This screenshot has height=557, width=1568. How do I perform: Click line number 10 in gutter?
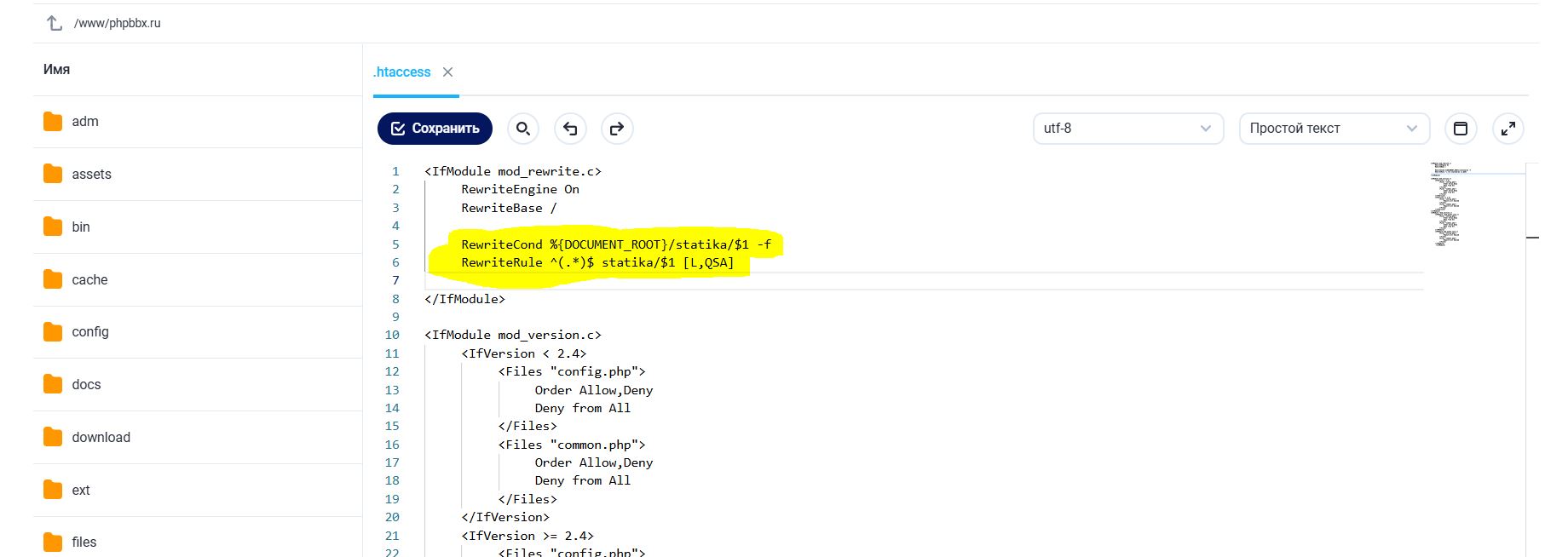coord(392,335)
